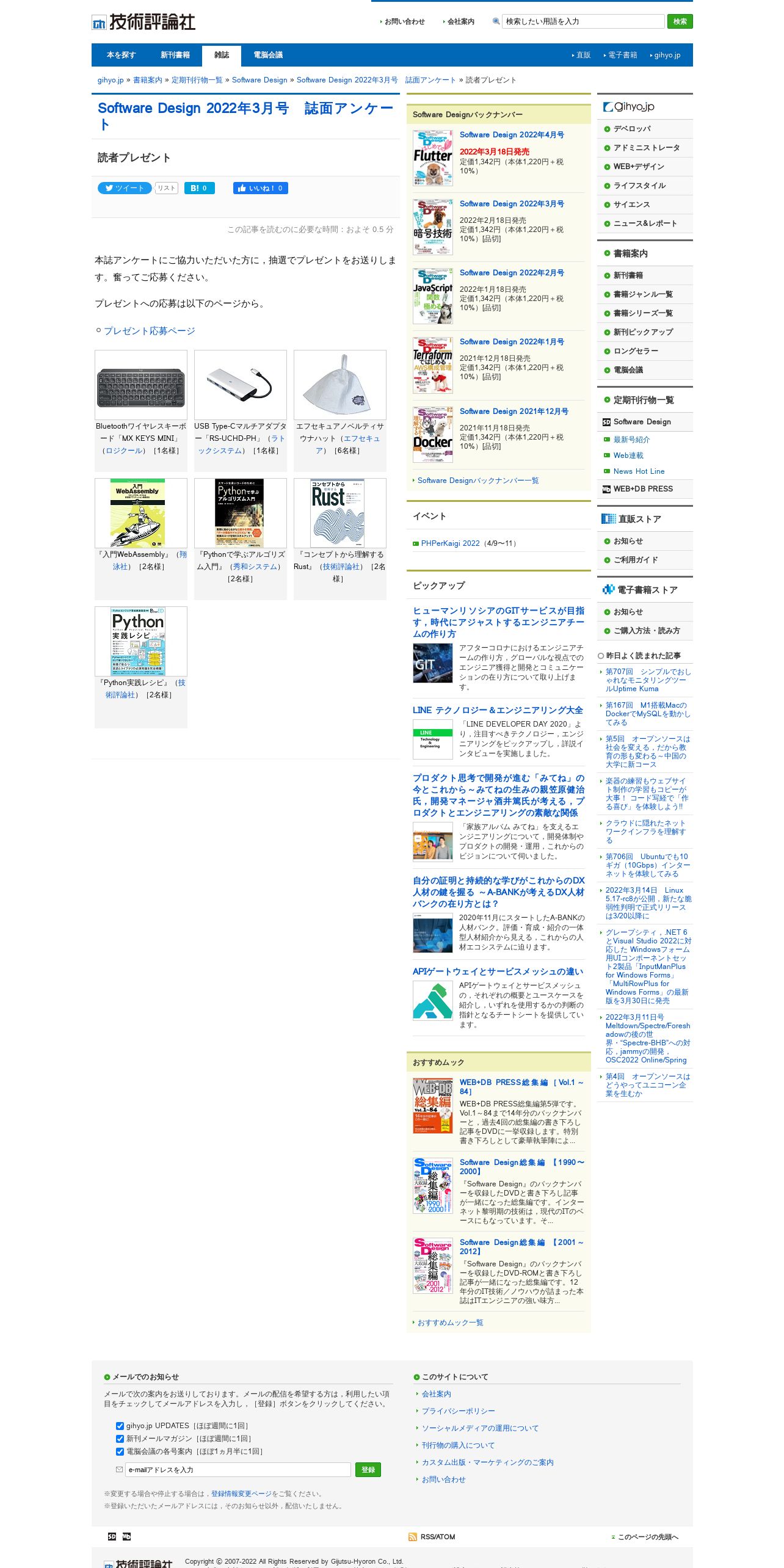The width and height of the screenshot is (784, 1568).
Task: Select the 電脳会議 nav tab
Action: [268, 55]
